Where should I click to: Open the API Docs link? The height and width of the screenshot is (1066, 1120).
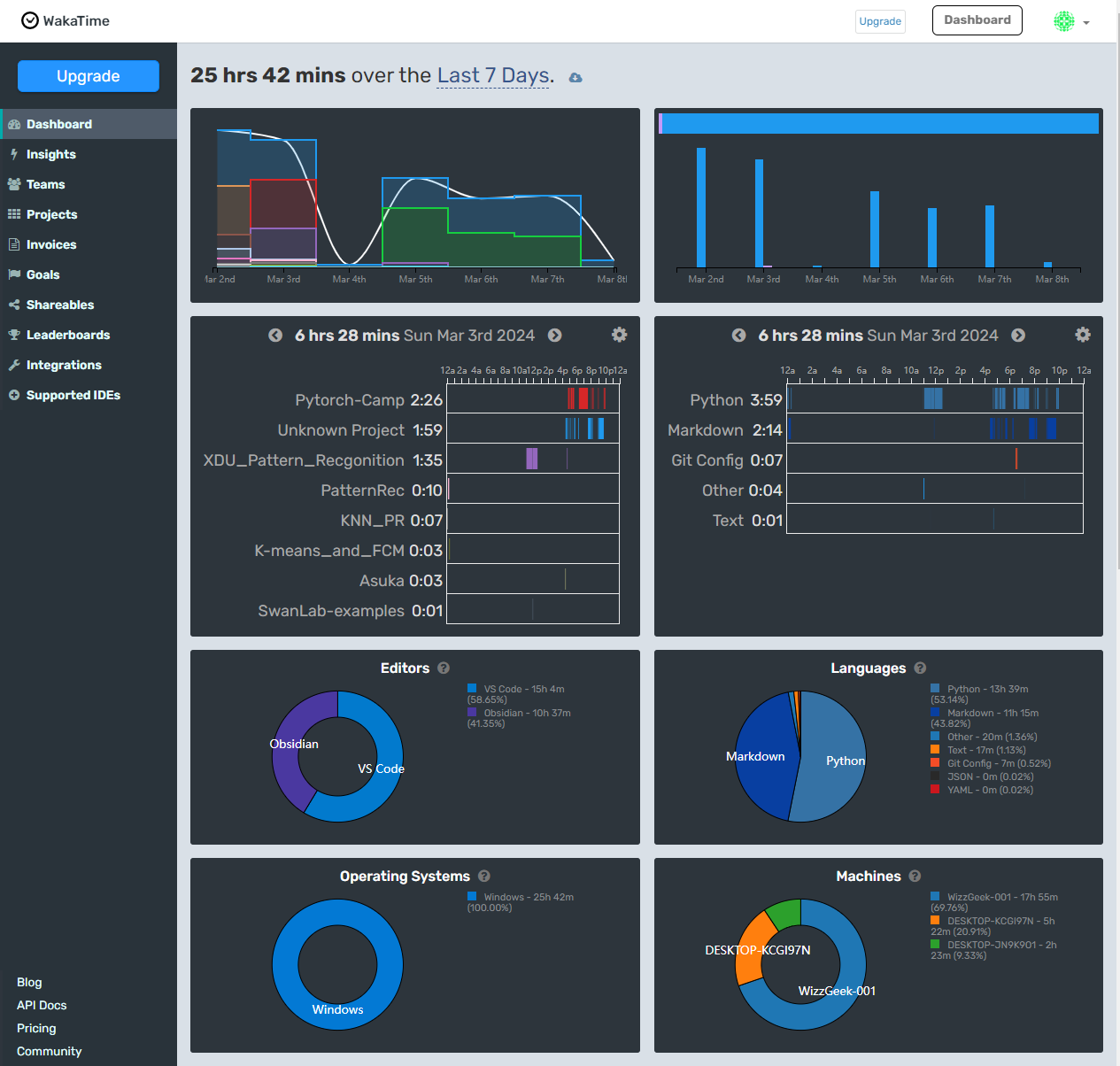pos(42,1005)
